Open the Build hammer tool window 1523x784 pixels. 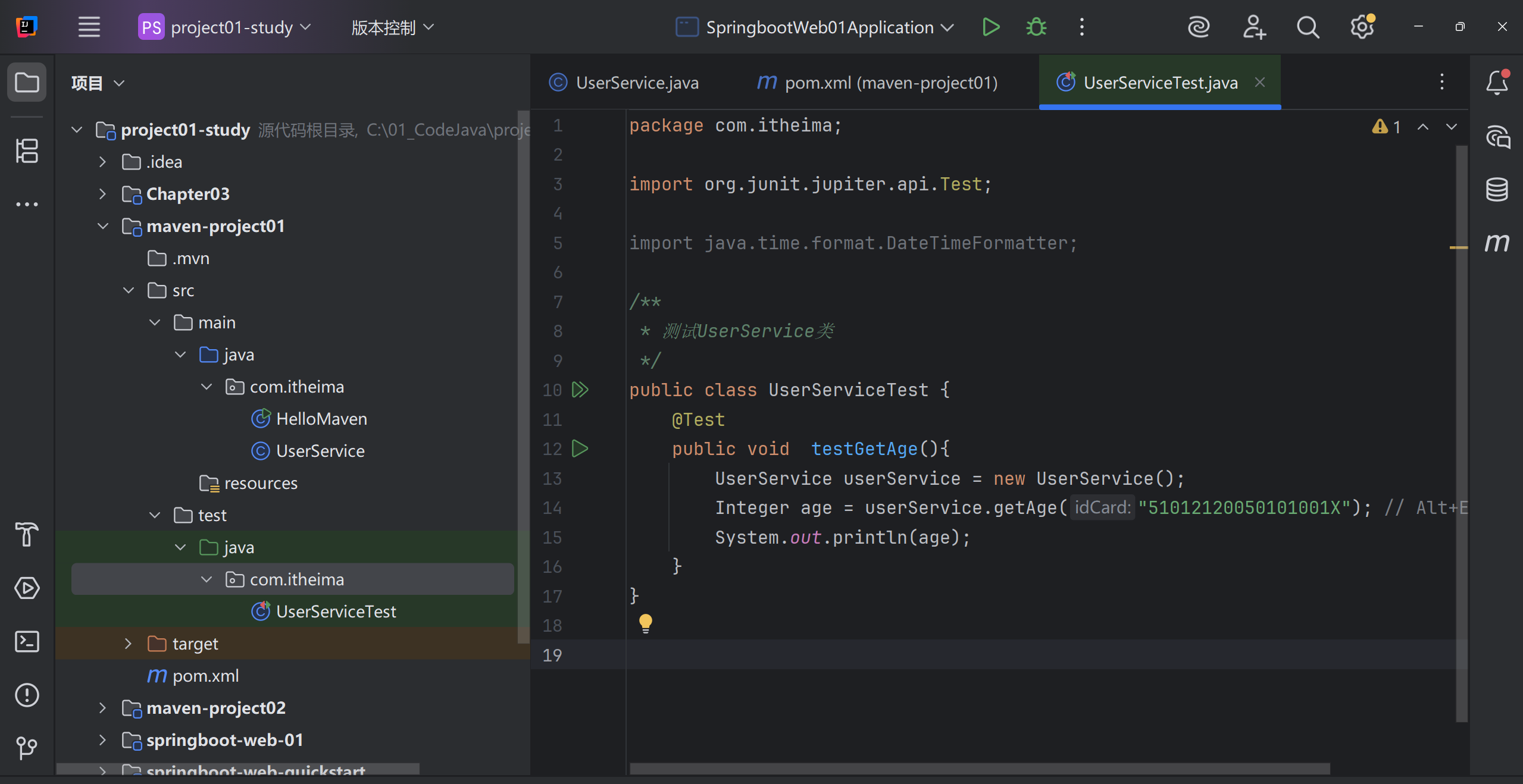click(27, 535)
